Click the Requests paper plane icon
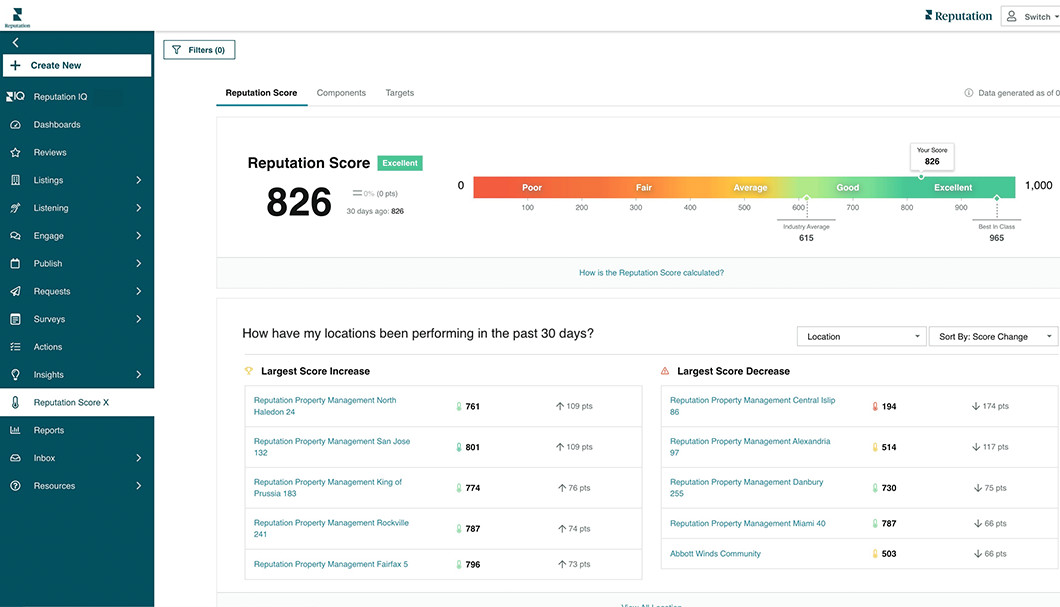This screenshot has height=607, width=1060. [x=15, y=291]
